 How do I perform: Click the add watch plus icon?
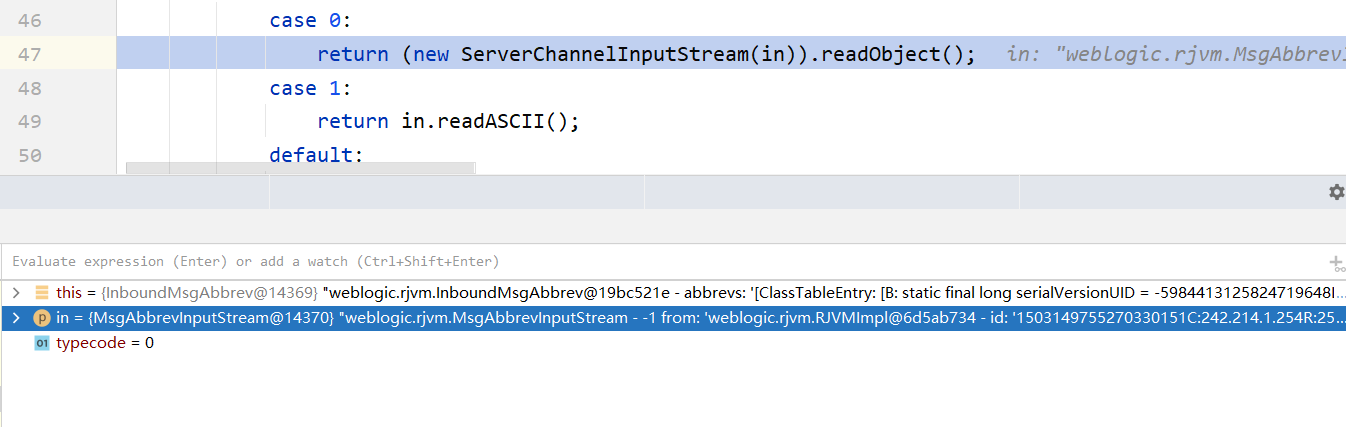tap(1337, 263)
